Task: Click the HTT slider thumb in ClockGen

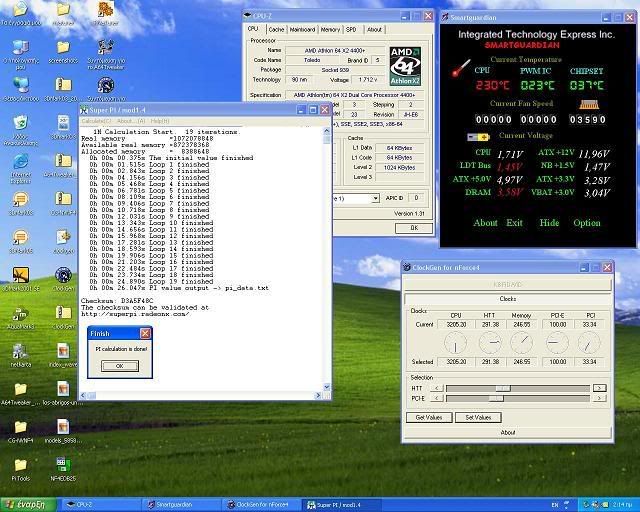Action: tap(503, 388)
